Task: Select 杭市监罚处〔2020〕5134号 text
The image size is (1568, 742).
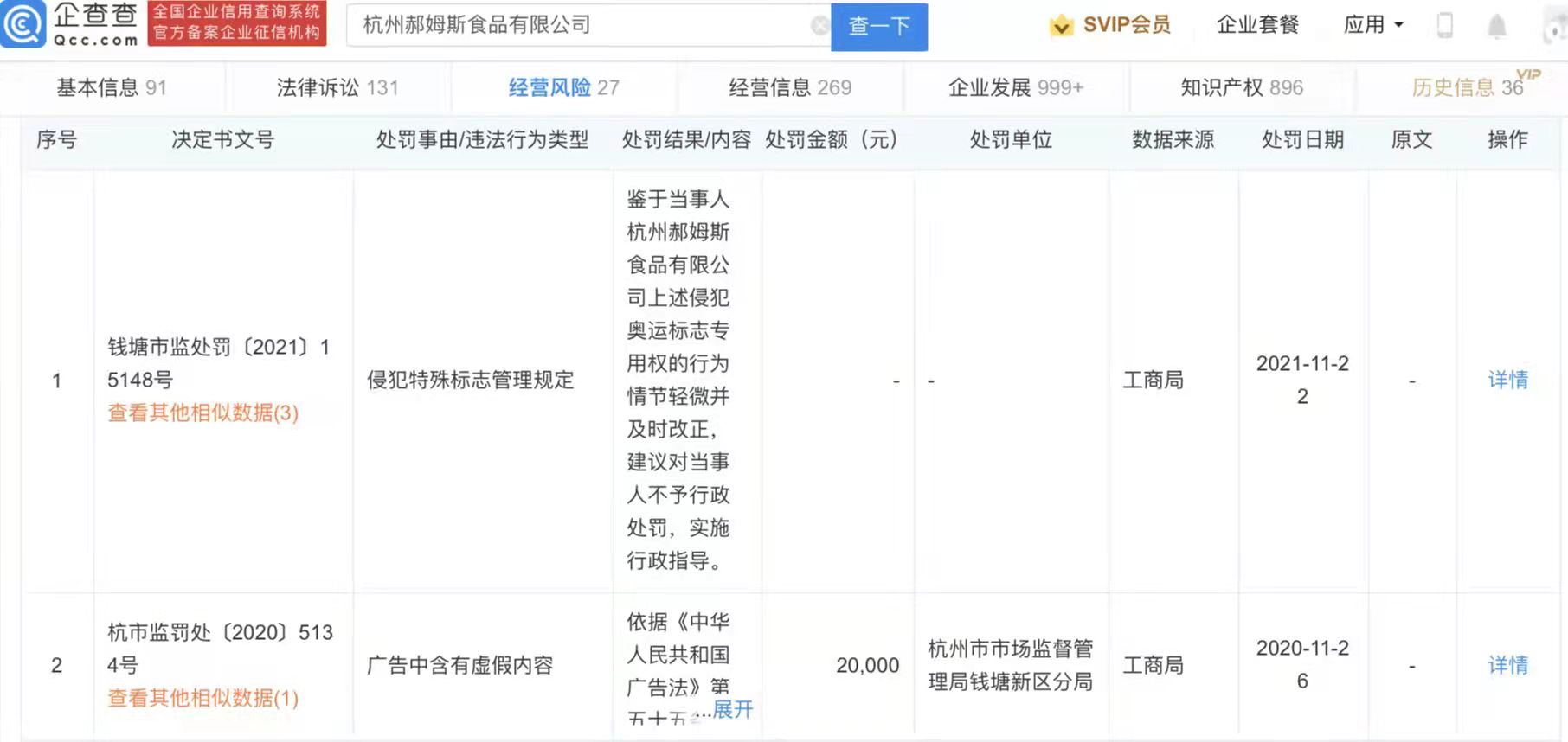Action: click(221, 649)
